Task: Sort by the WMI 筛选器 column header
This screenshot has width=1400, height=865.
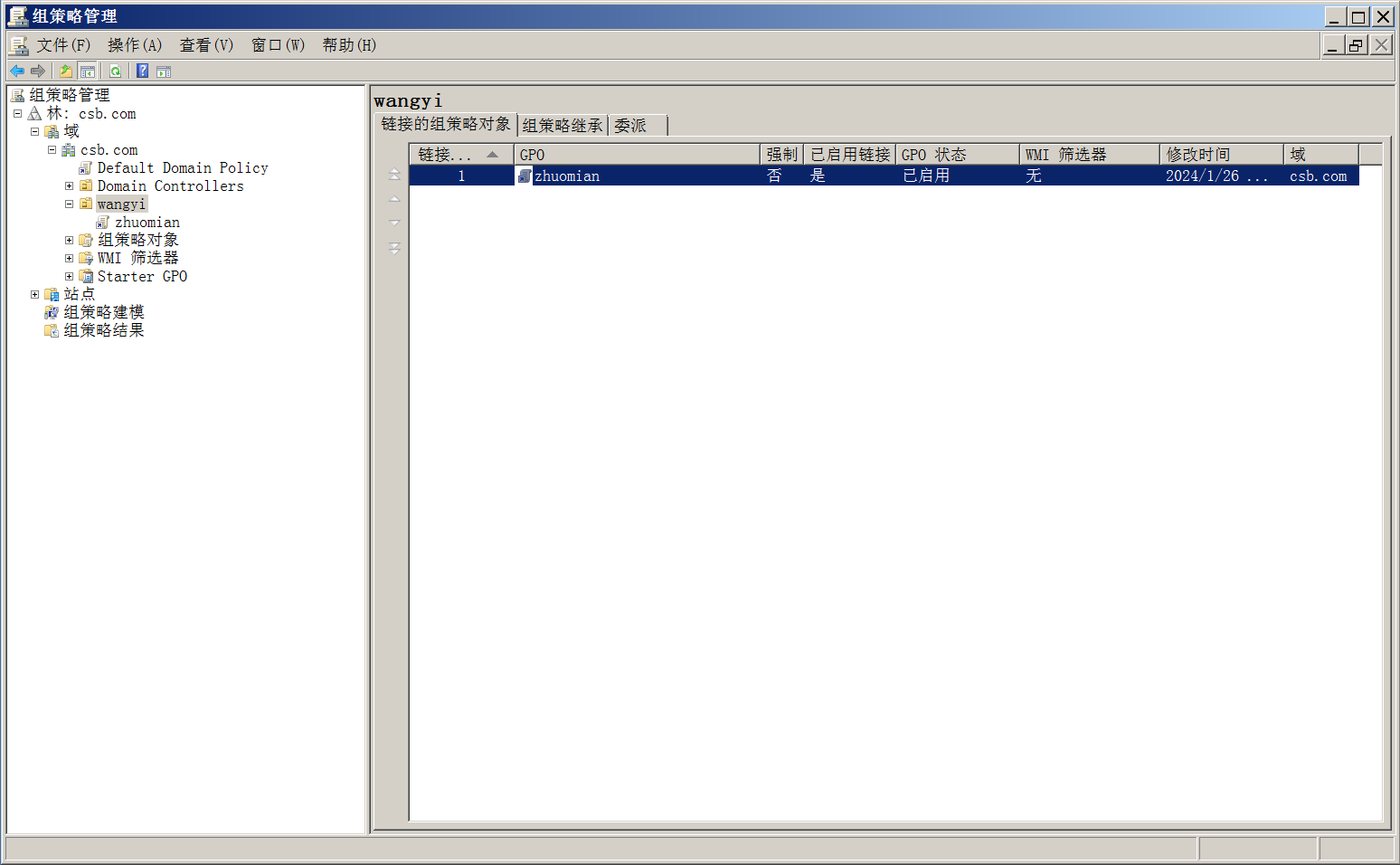Action: pos(1090,155)
